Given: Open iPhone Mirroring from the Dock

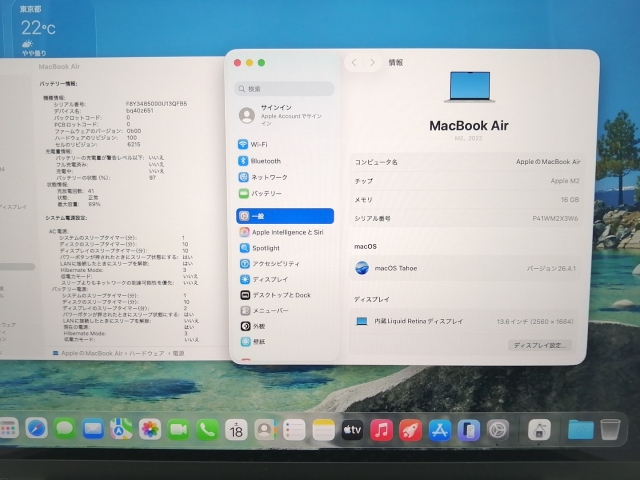Looking at the screenshot, I should coord(469,430).
